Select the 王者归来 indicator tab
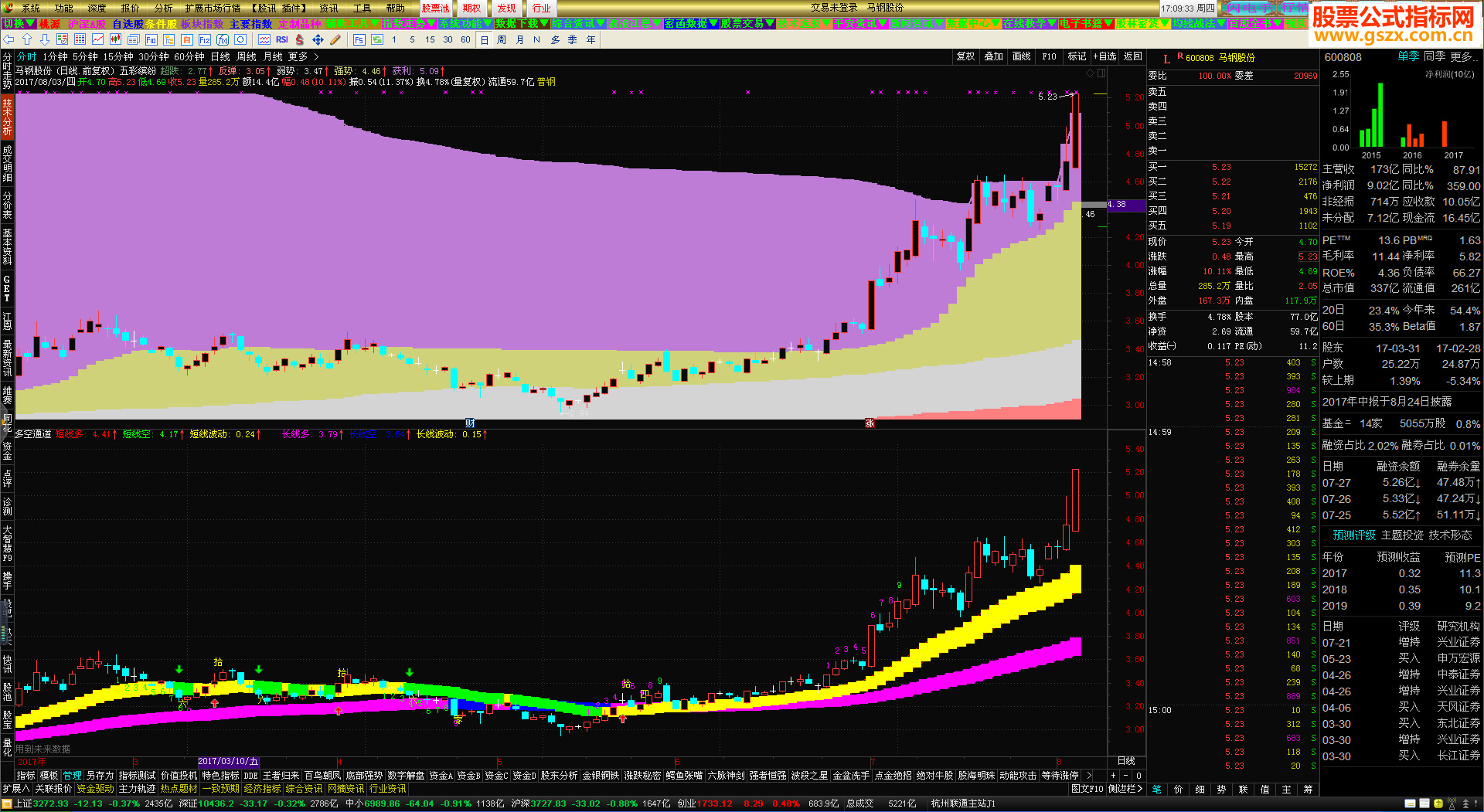The height and width of the screenshot is (812, 1484). tap(281, 775)
